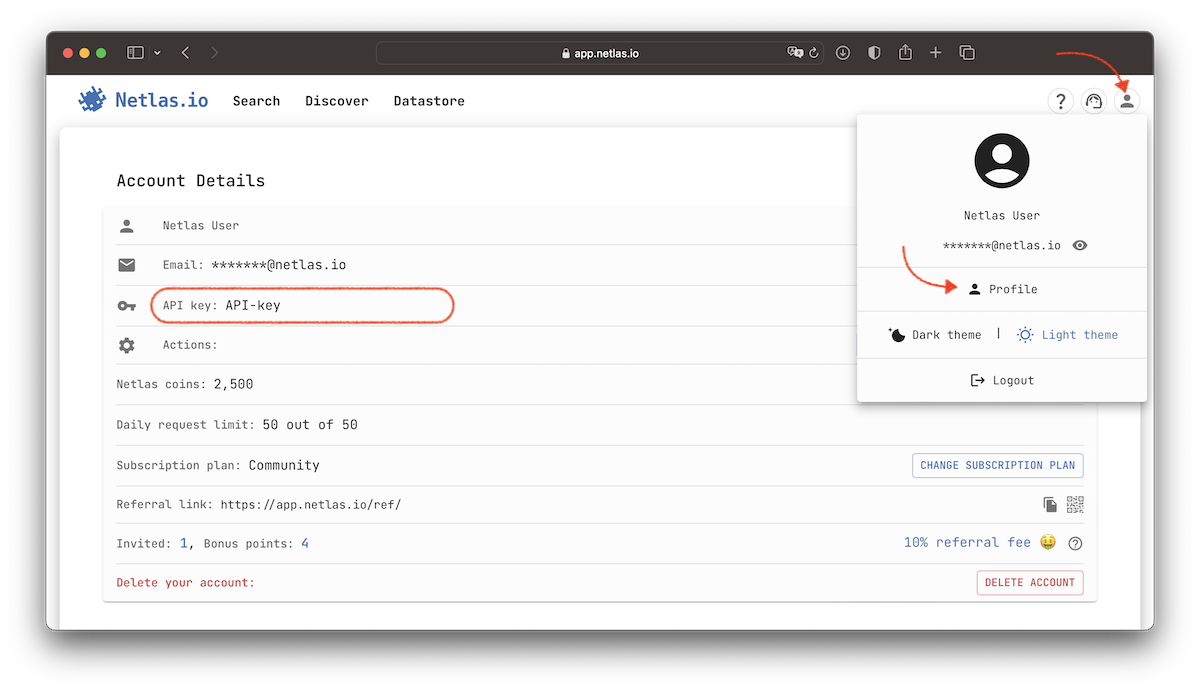This screenshot has width=1200, height=691.
Task: Copy the referral link using the copy icon
Action: (1050, 504)
